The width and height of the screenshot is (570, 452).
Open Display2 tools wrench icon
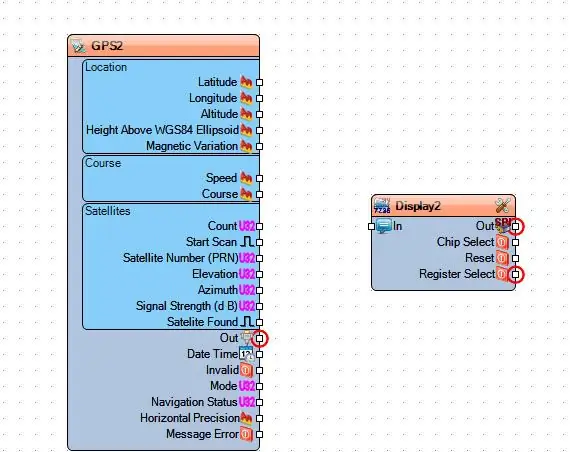(503, 206)
